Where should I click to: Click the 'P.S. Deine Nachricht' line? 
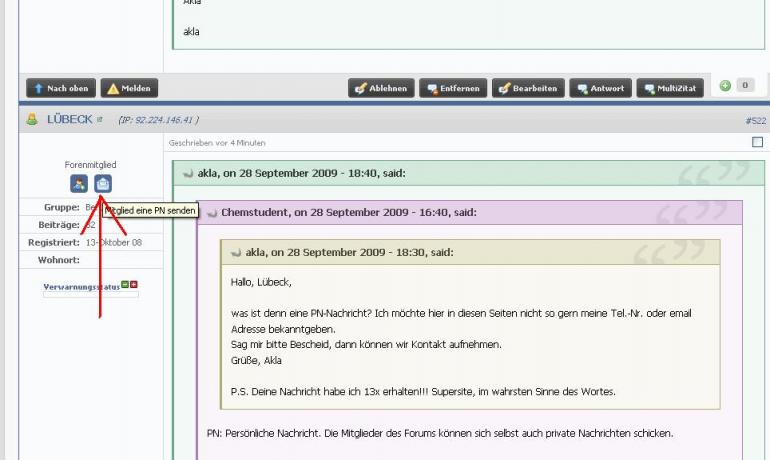[423, 392]
